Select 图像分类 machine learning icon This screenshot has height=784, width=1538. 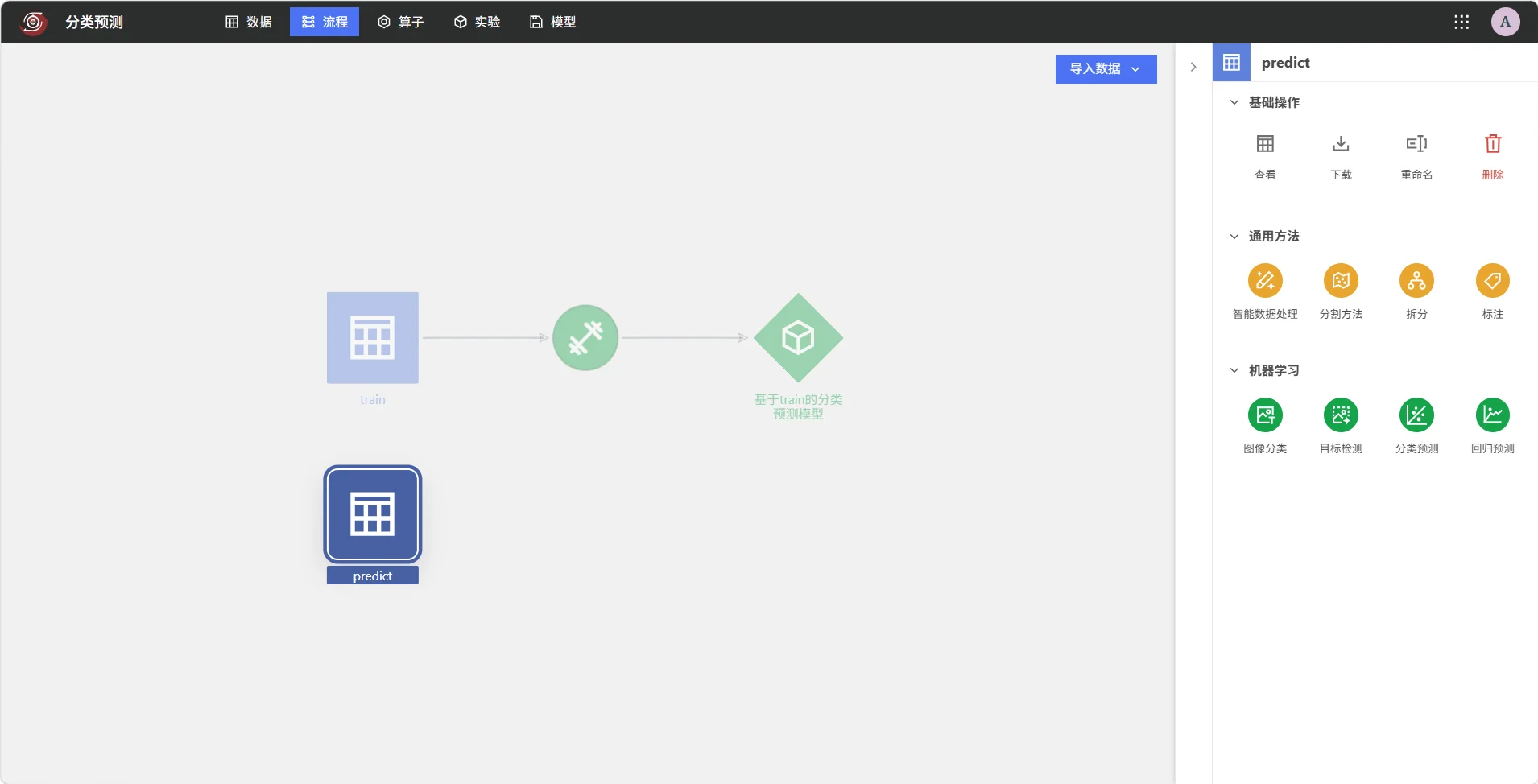pos(1265,415)
